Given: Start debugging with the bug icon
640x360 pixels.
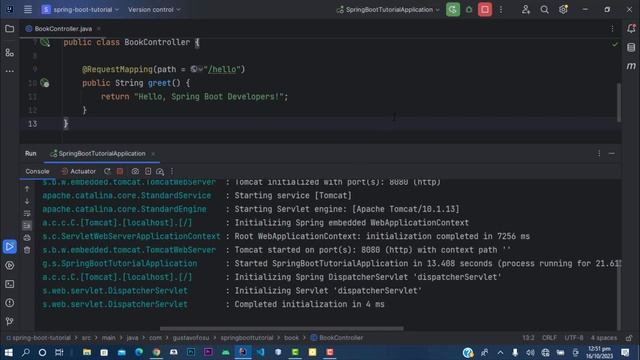Looking at the screenshot, I should [x=469, y=9].
